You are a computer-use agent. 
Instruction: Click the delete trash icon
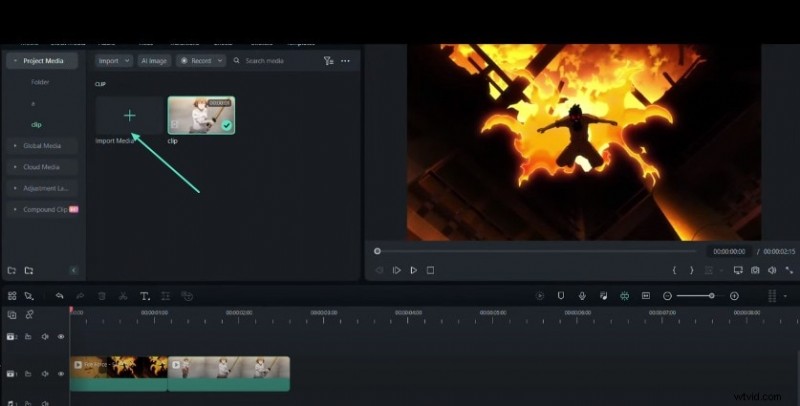point(102,296)
